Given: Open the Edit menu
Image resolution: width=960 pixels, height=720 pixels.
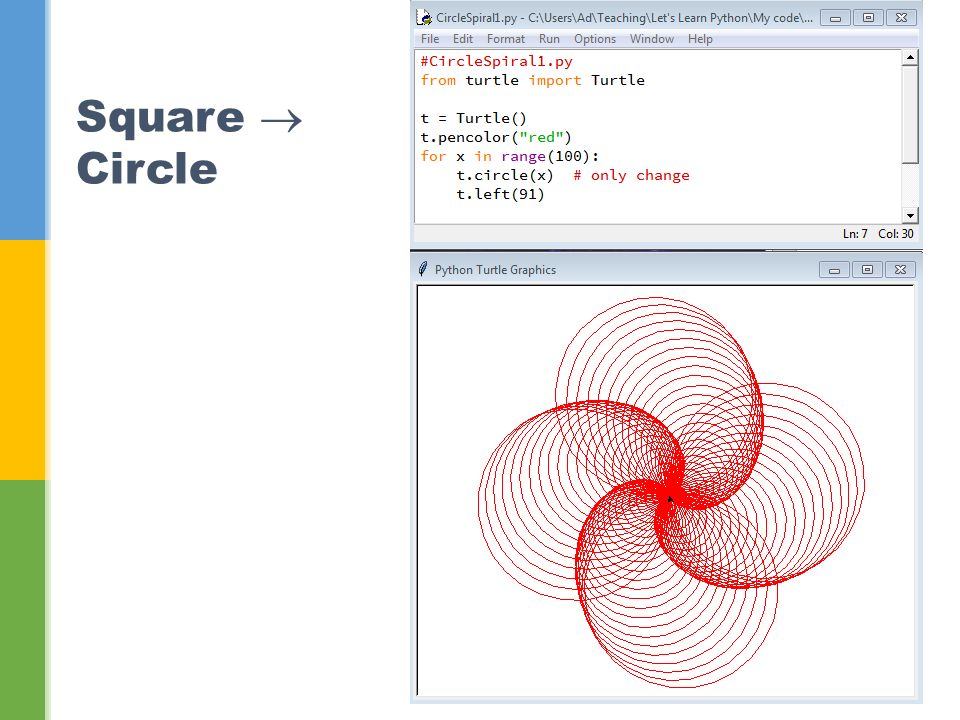Looking at the screenshot, I should click(463, 39).
